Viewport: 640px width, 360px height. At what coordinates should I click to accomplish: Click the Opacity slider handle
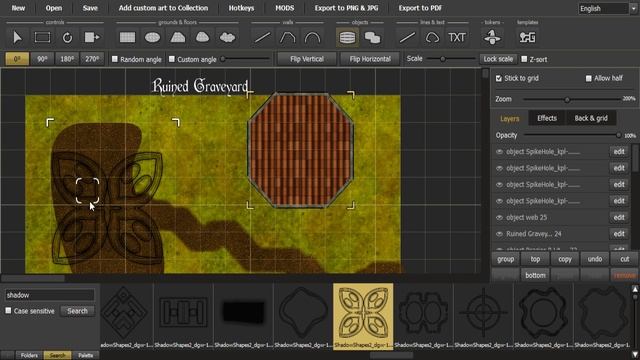pyautogui.click(x=618, y=136)
